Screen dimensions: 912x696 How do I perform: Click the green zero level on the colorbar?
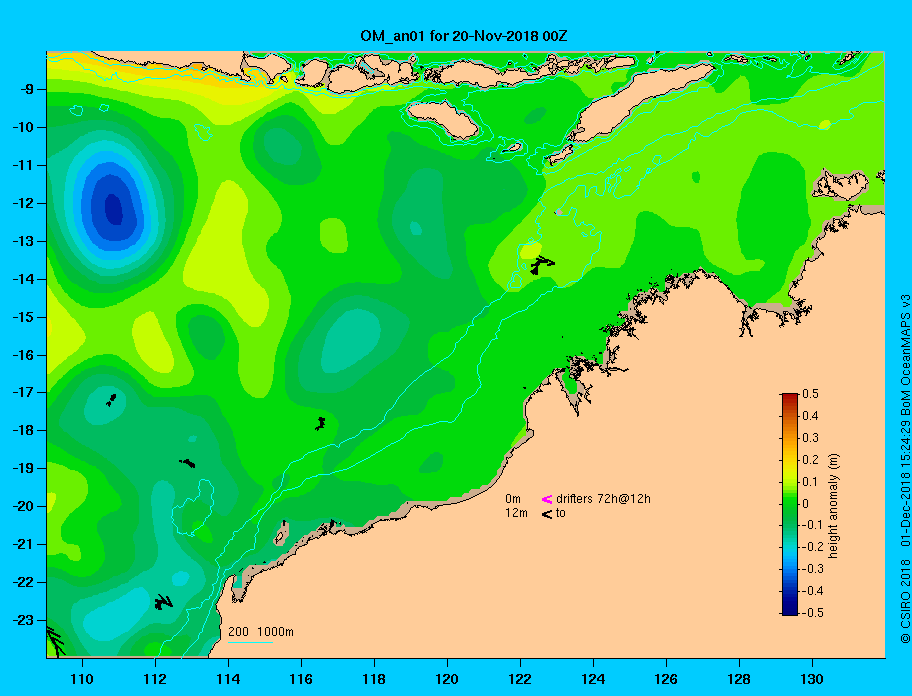click(x=790, y=504)
